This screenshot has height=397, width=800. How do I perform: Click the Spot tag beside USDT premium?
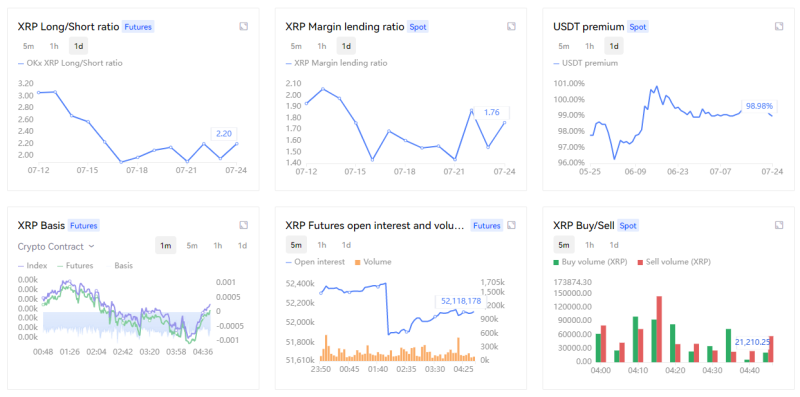click(x=638, y=27)
